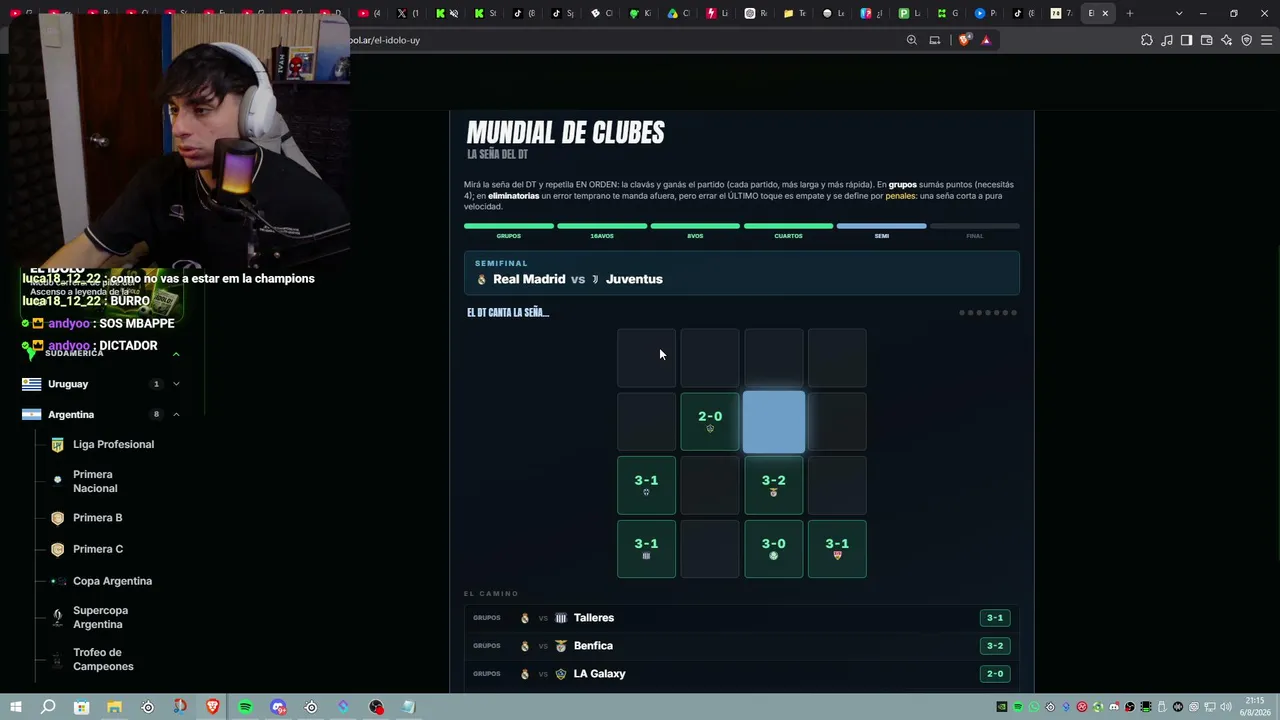1280x720 pixels.
Task: Select Trofeo de Campeones entry
Action: (103, 659)
